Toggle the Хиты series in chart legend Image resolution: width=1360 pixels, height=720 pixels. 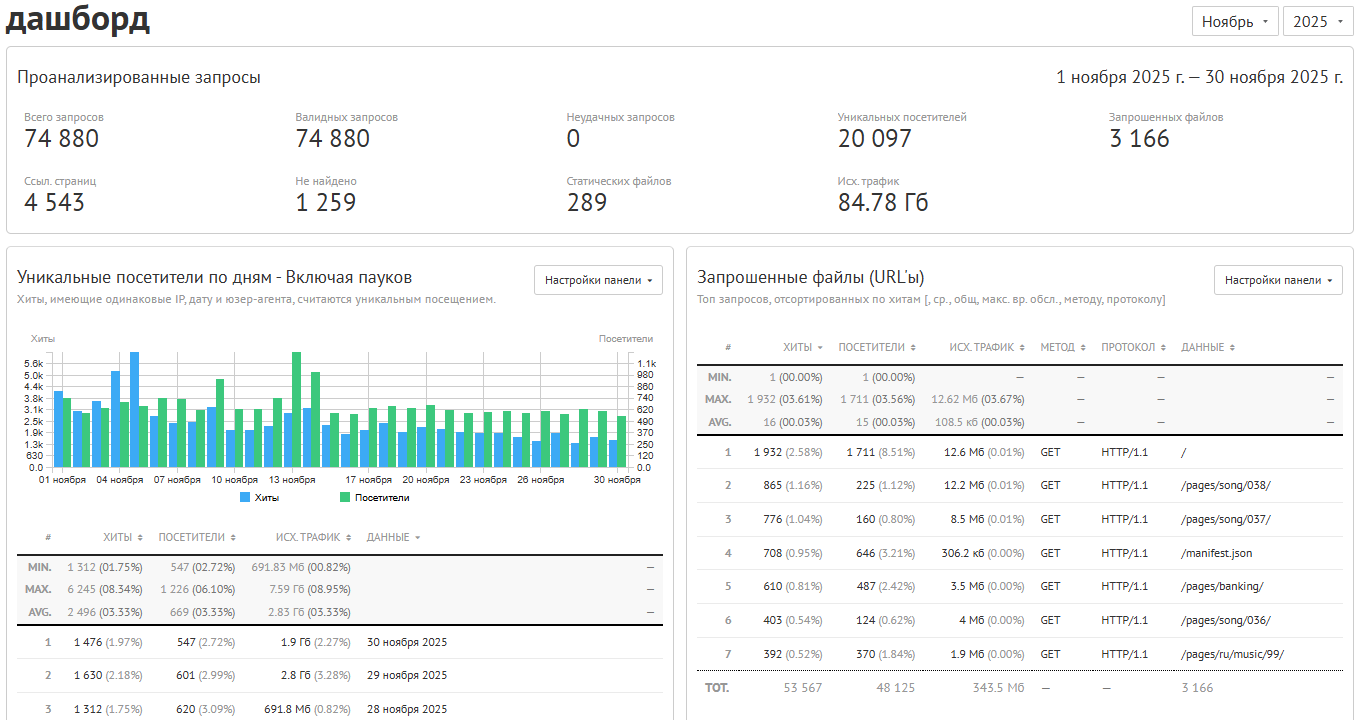[260, 497]
